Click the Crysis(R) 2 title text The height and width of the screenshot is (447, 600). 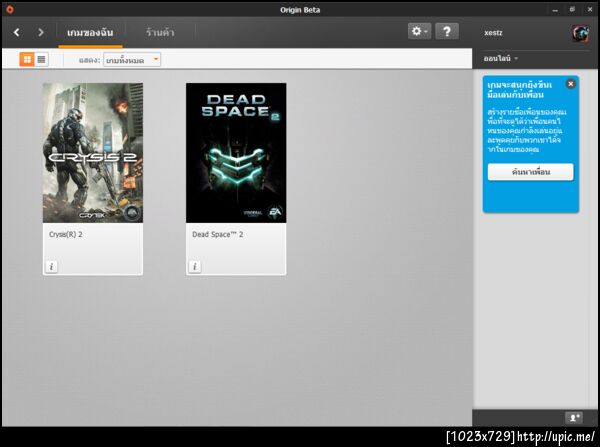[x=65, y=234]
